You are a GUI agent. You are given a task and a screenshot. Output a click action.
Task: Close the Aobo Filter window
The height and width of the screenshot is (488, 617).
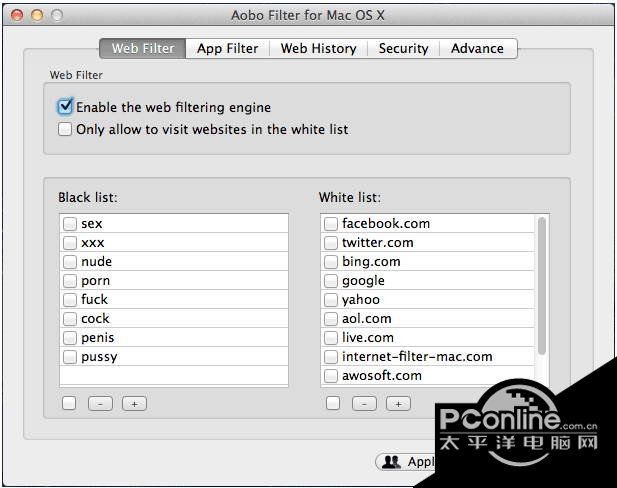(x=17, y=15)
